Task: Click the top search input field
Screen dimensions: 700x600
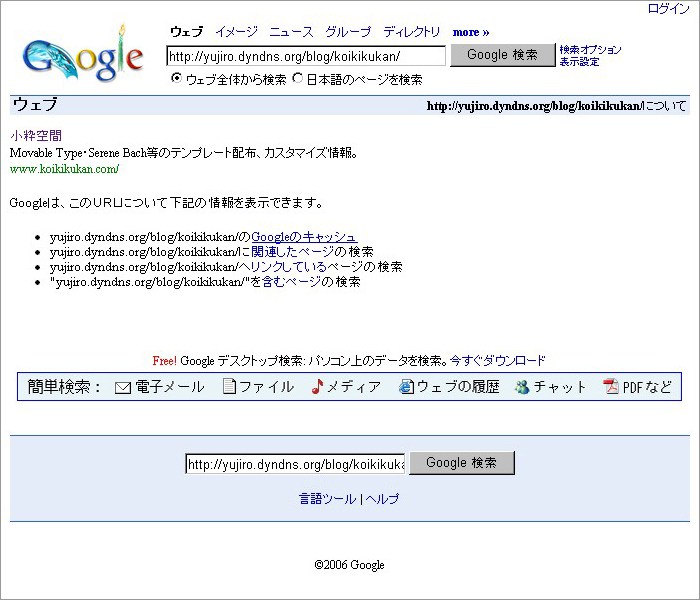Action: [305, 56]
